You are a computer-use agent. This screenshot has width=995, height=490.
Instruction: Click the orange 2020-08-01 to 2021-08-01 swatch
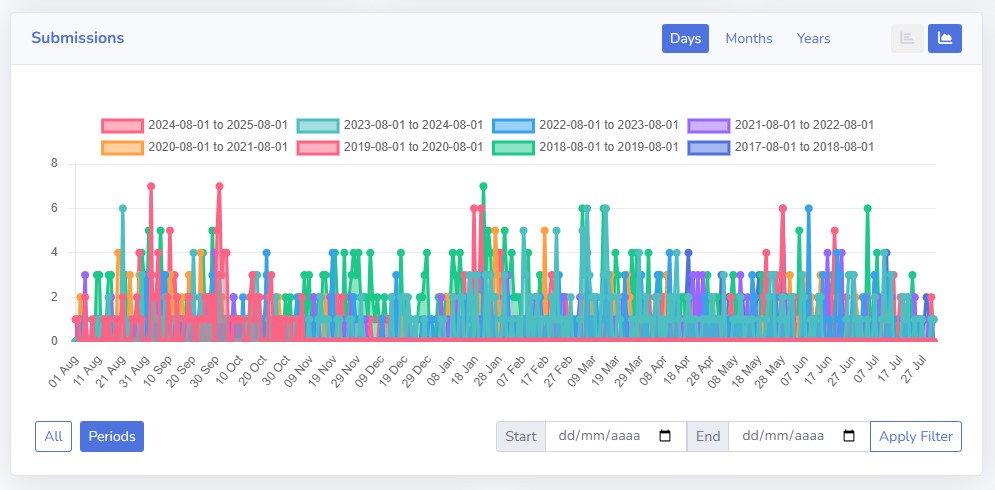pyautogui.click(x=122, y=147)
